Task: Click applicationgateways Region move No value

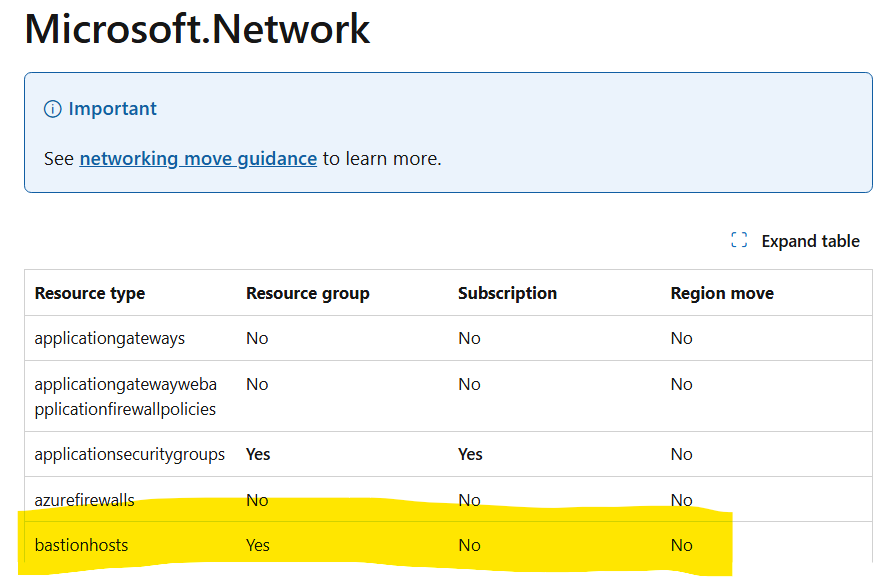Action: coord(681,338)
